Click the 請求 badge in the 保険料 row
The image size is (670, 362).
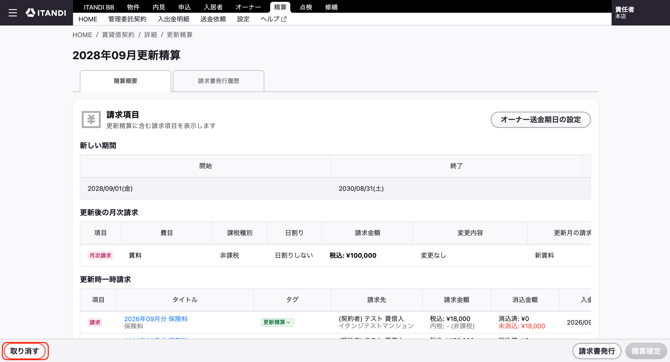coord(95,322)
